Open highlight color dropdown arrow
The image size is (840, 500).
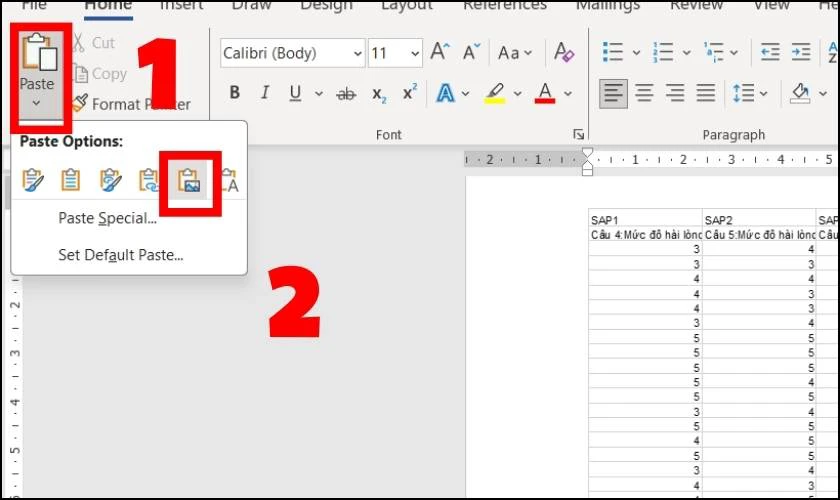coord(518,94)
